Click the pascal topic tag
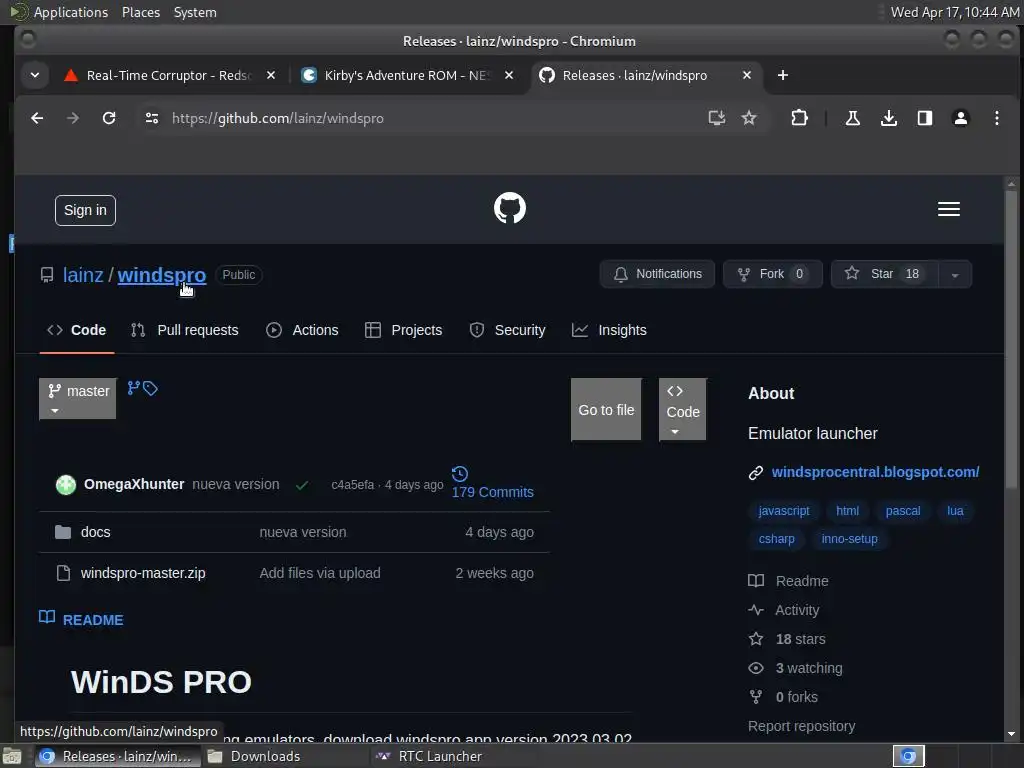Image resolution: width=1024 pixels, height=768 pixels. point(903,511)
